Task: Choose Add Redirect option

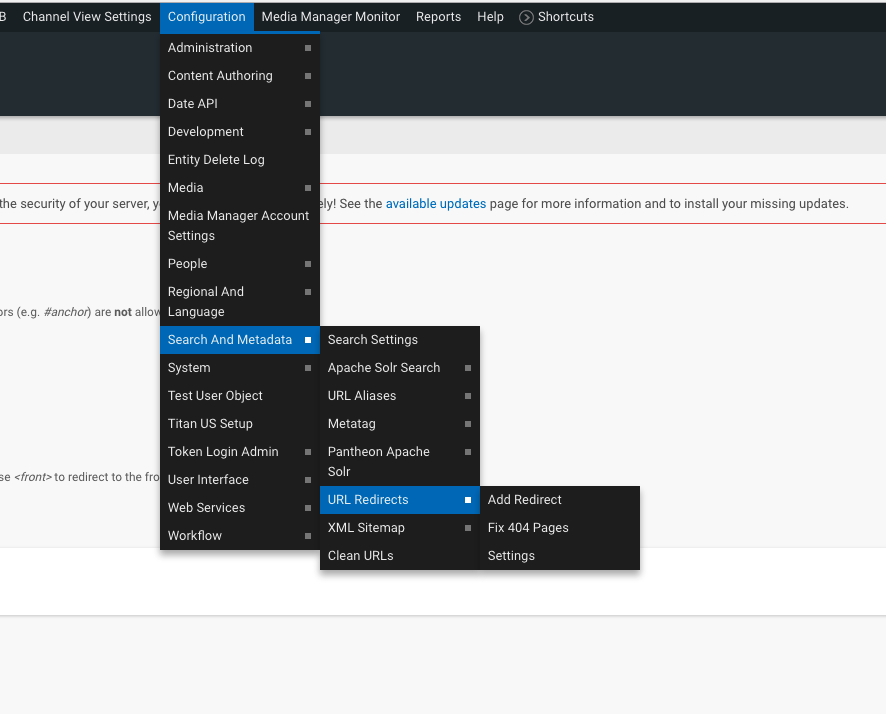Action: (559, 500)
